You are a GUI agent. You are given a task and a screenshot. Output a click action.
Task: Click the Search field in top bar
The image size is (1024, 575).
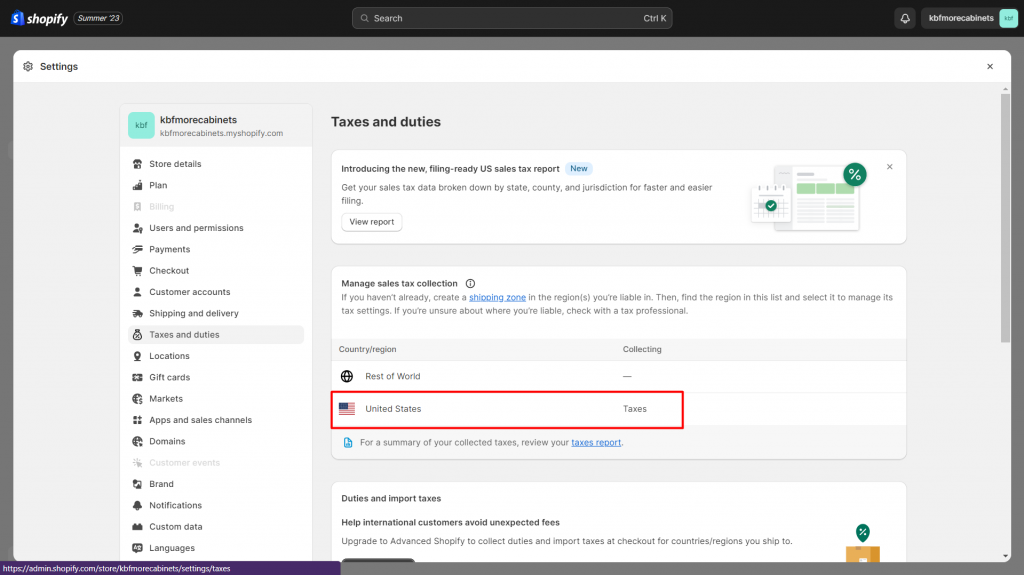512,18
